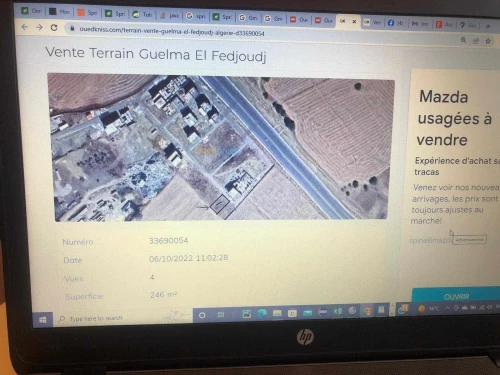
Task: Click the spinellimazda advertiser link
Action: click(430, 240)
